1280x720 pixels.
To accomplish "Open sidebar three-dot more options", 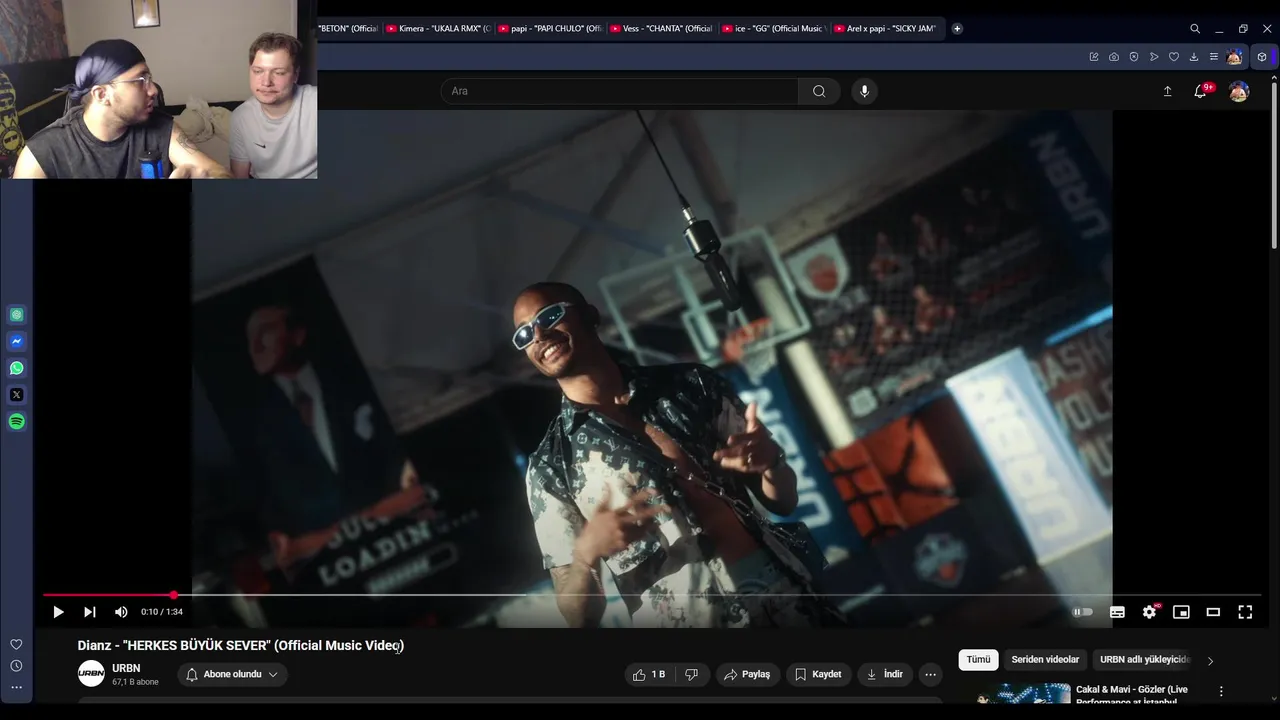I will (x=16, y=687).
